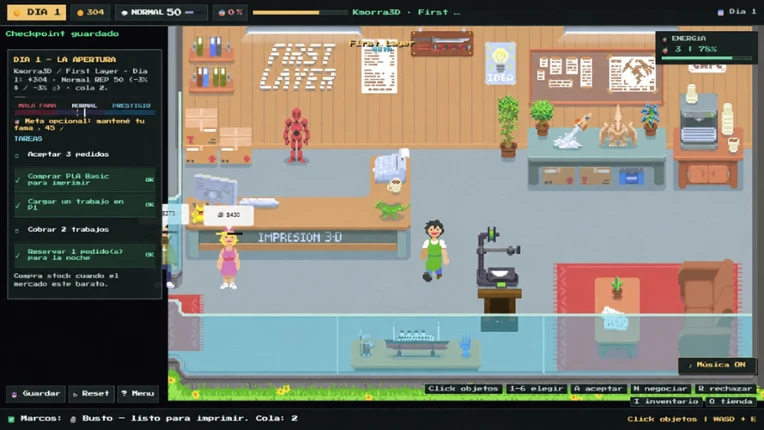Select the IDEA lightbulb poster

(x=500, y=63)
